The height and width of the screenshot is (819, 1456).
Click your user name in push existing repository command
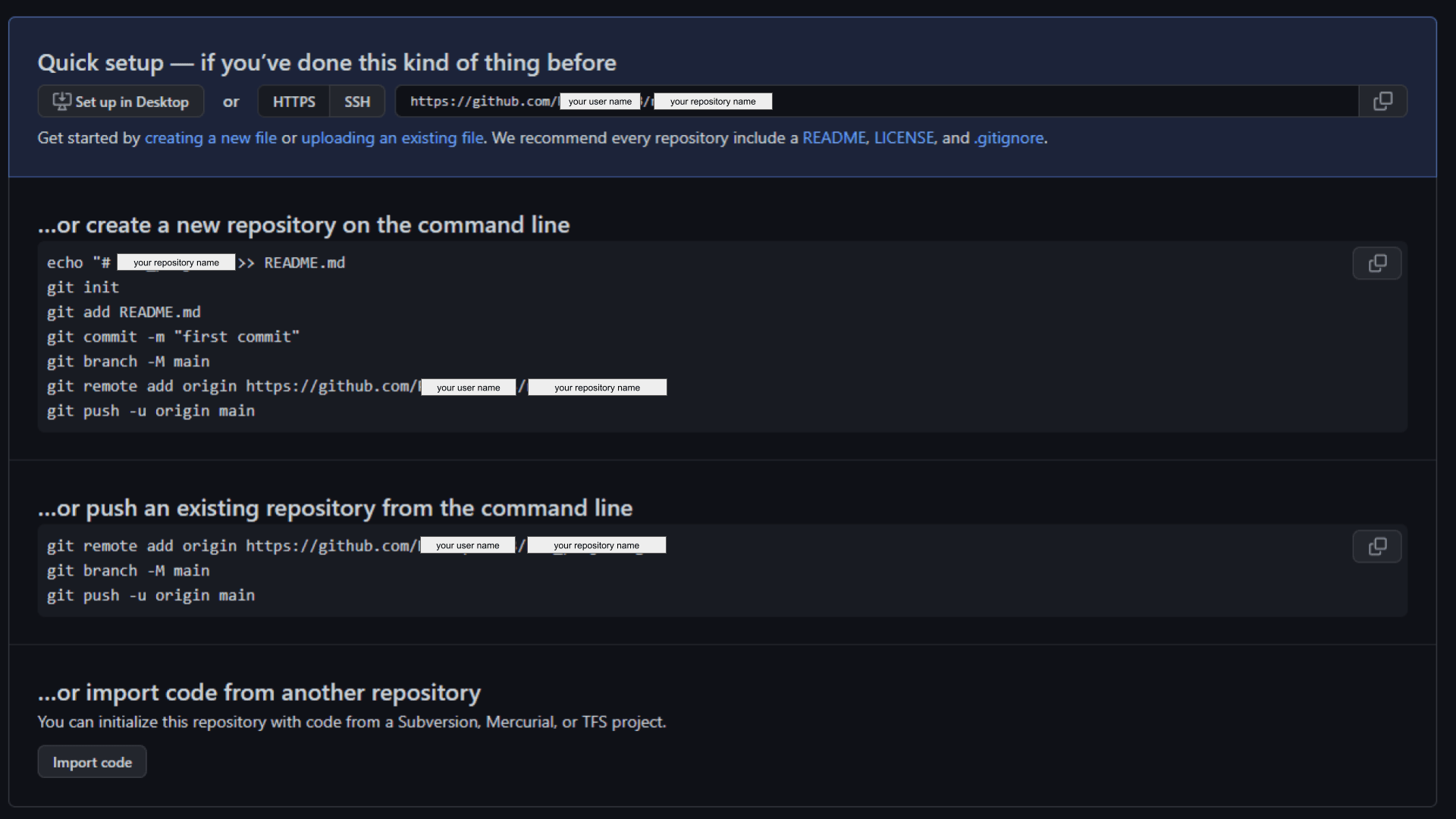click(467, 544)
